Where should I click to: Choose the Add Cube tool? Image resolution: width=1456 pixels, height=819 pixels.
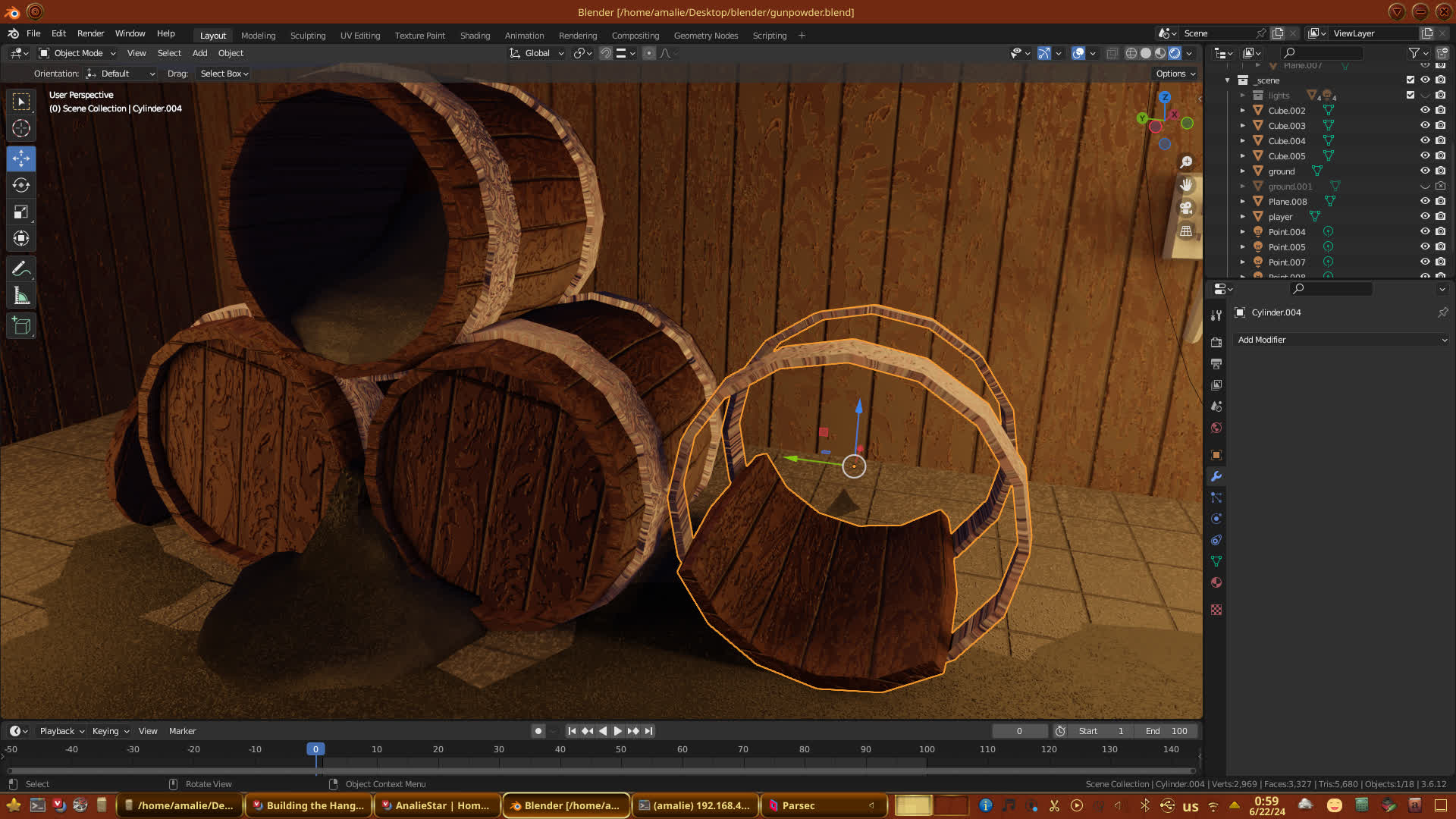click(x=21, y=327)
